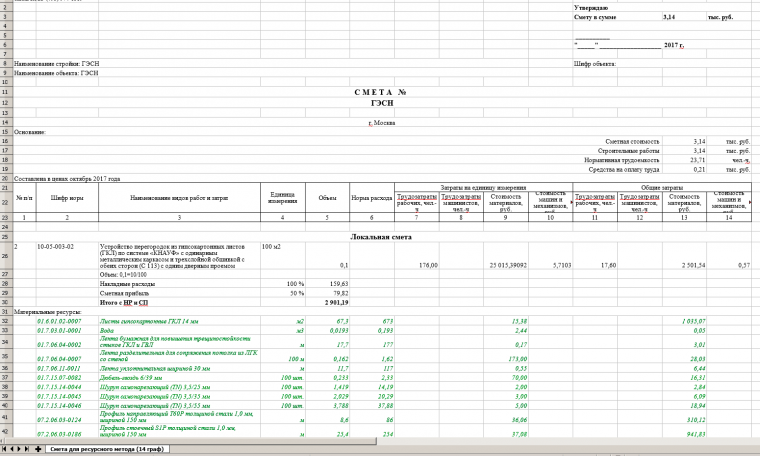Screen dimensions: 760x456
Task: Select the 'Утверждаю' cell
Action: click(x=592, y=8)
